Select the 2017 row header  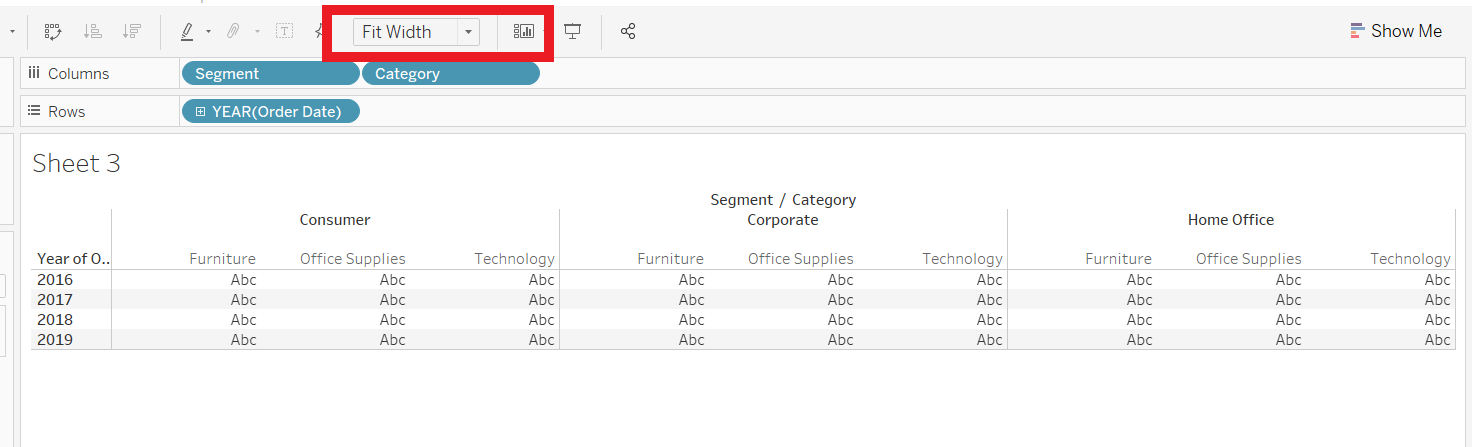[x=55, y=299]
